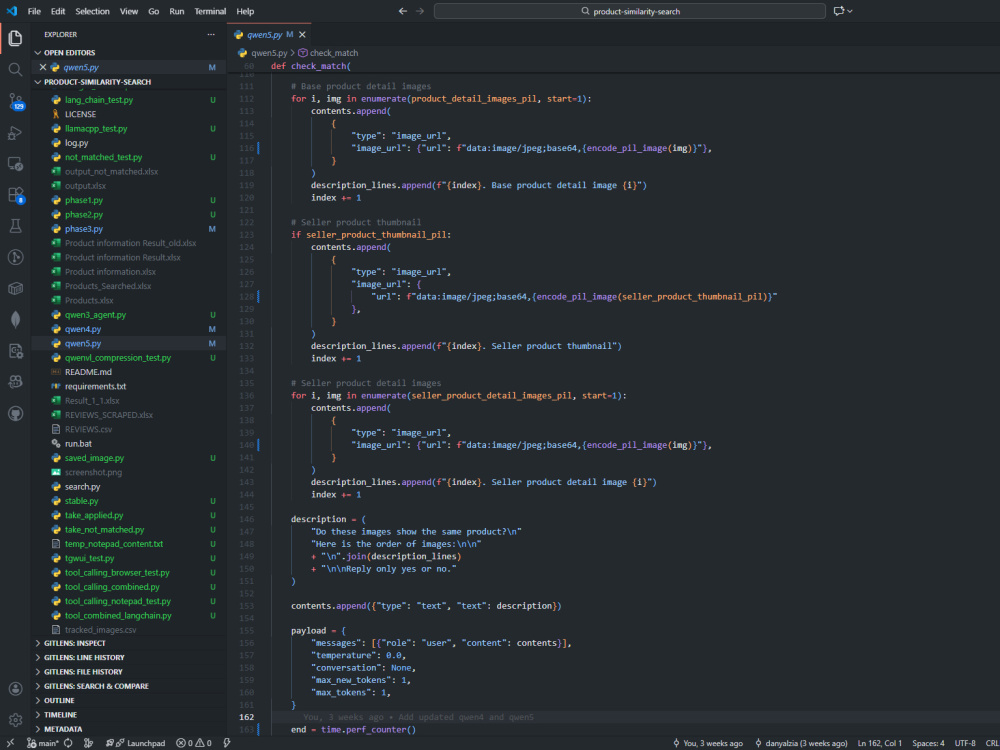The width and height of the screenshot is (1000, 750).
Task: Open the View menu
Action: pos(129,11)
